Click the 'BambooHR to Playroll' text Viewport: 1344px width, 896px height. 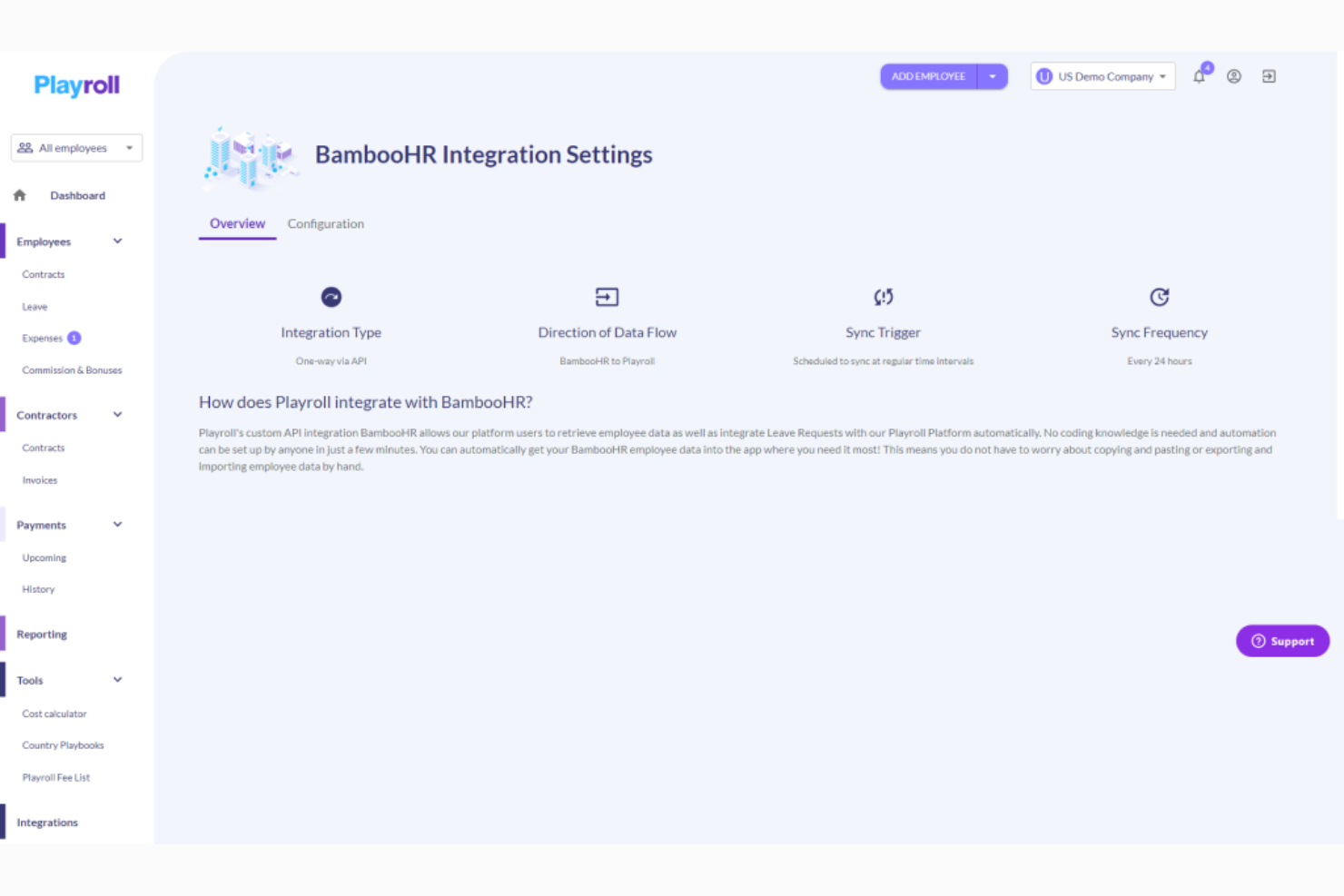[607, 361]
